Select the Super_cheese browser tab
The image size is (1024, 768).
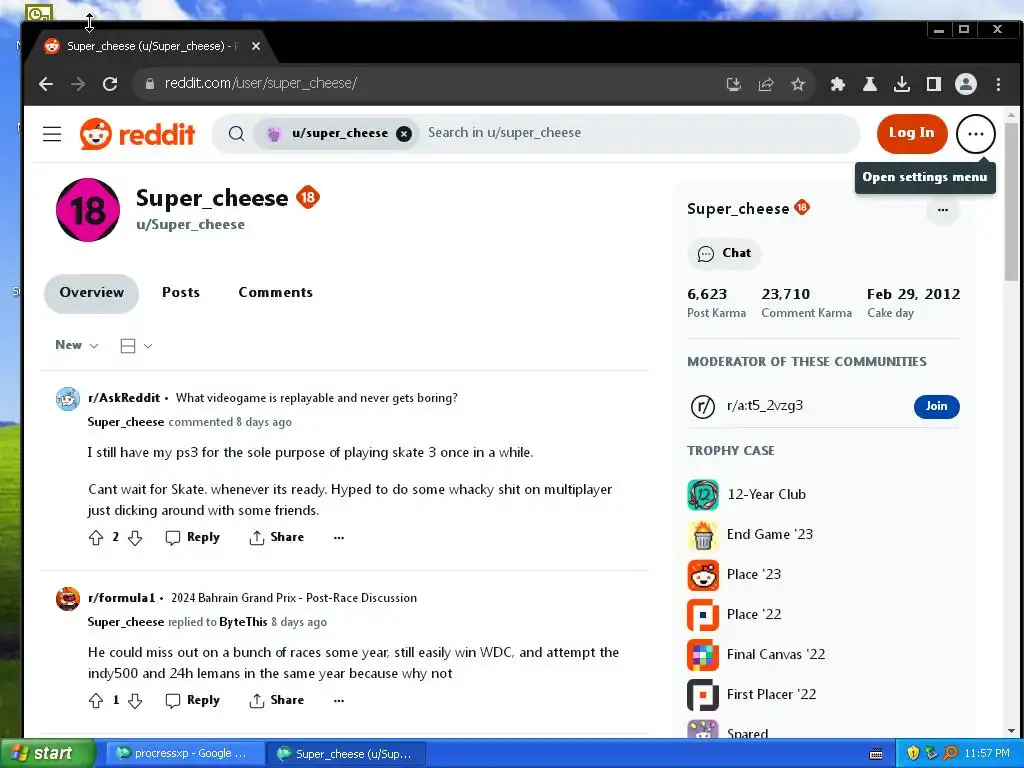(150, 46)
